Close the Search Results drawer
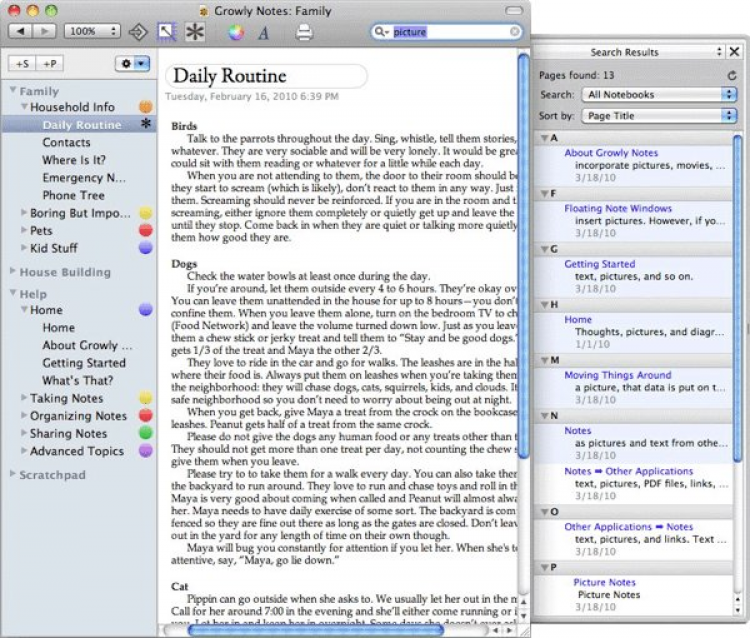This screenshot has height=638, width=750. [x=734, y=51]
